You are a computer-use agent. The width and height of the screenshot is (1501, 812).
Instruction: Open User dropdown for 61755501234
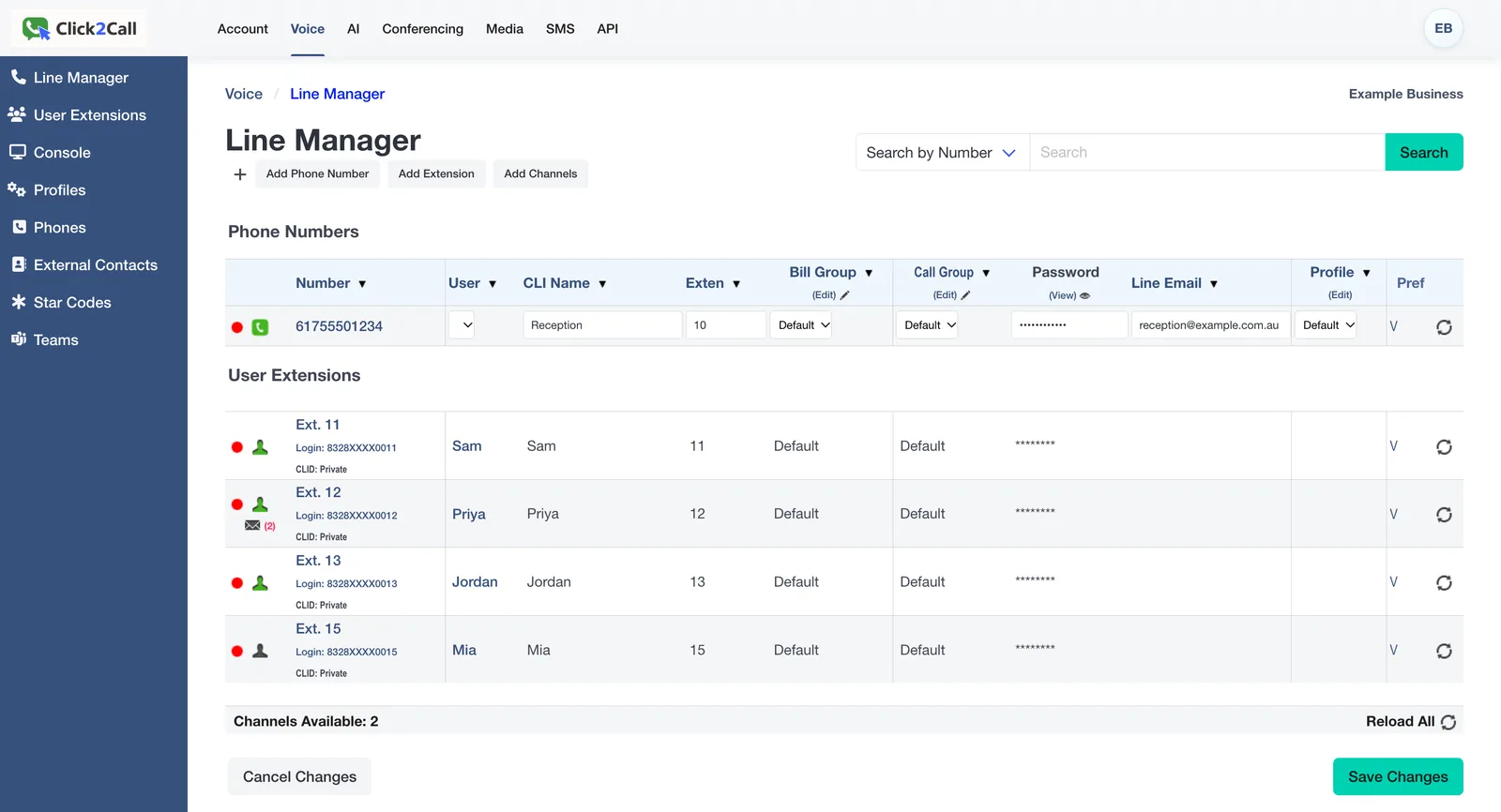click(x=462, y=325)
